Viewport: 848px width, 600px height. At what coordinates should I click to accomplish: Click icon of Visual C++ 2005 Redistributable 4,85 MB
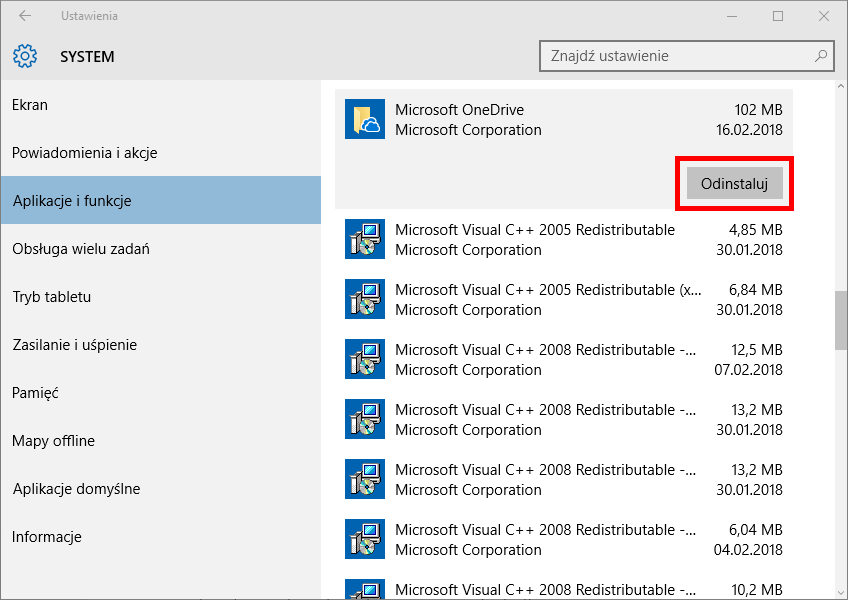pyautogui.click(x=365, y=239)
